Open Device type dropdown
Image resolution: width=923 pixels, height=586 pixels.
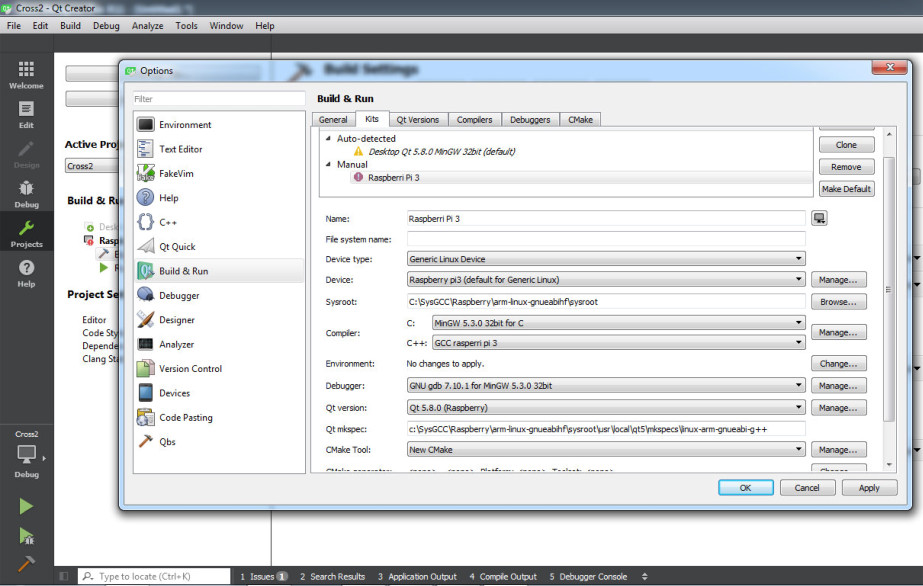pos(606,259)
